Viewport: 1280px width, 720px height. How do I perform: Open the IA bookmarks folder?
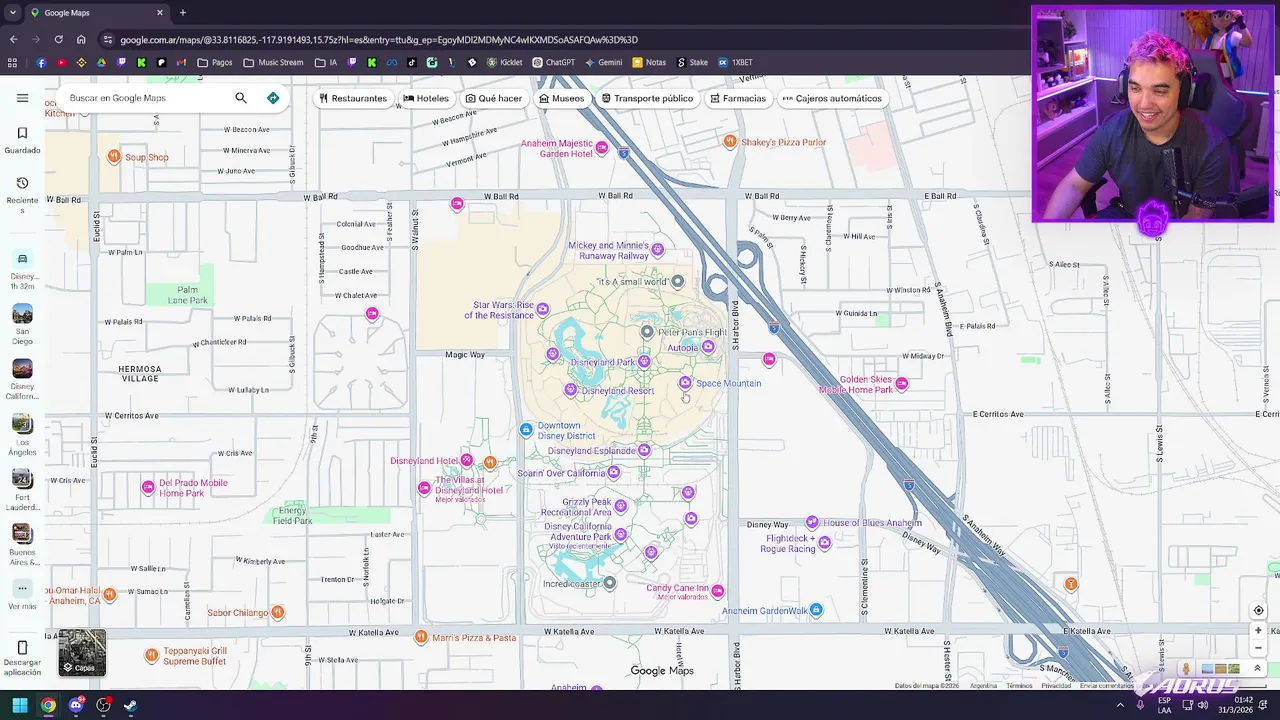click(x=325, y=62)
